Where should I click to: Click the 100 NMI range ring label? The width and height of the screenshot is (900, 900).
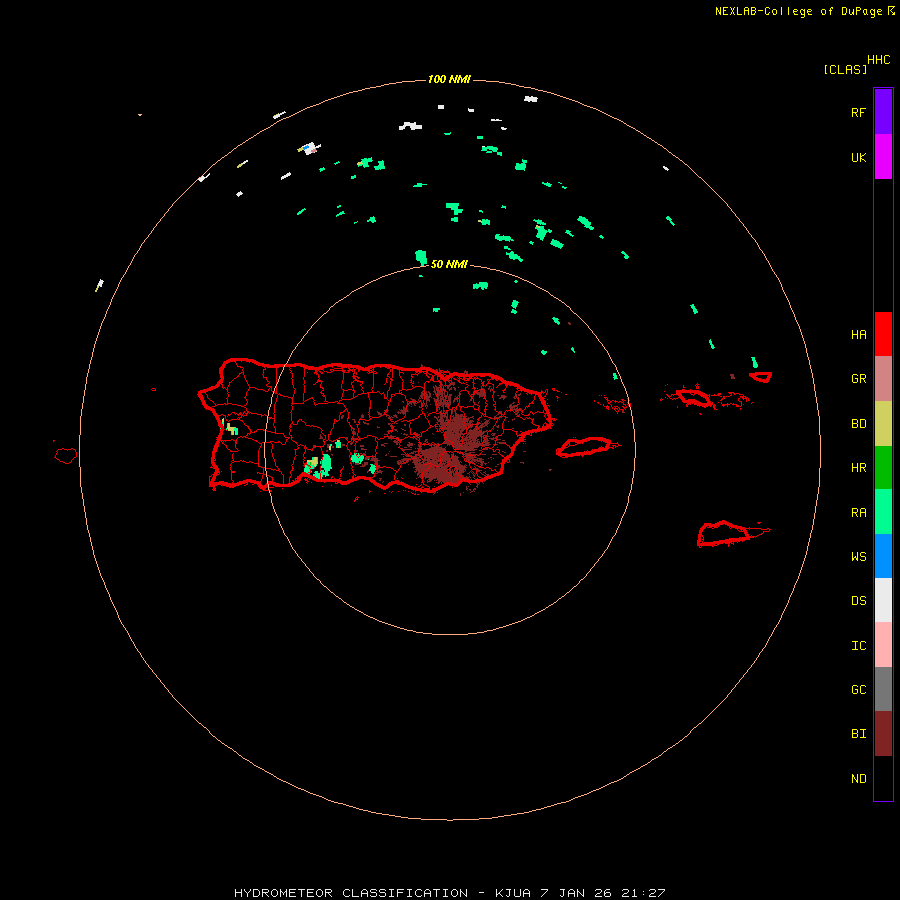click(x=449, y=79)
